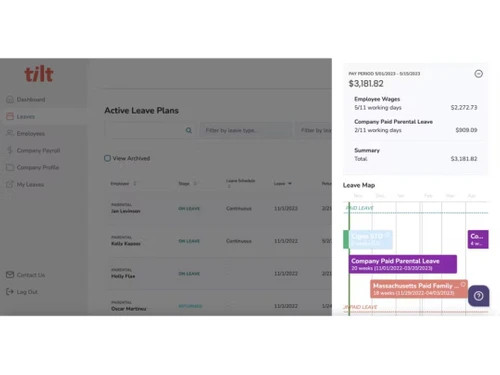Click the purple Co... leave bar
Image resolution: width=500 pixels, height=375 pixels.
[478, 239]
